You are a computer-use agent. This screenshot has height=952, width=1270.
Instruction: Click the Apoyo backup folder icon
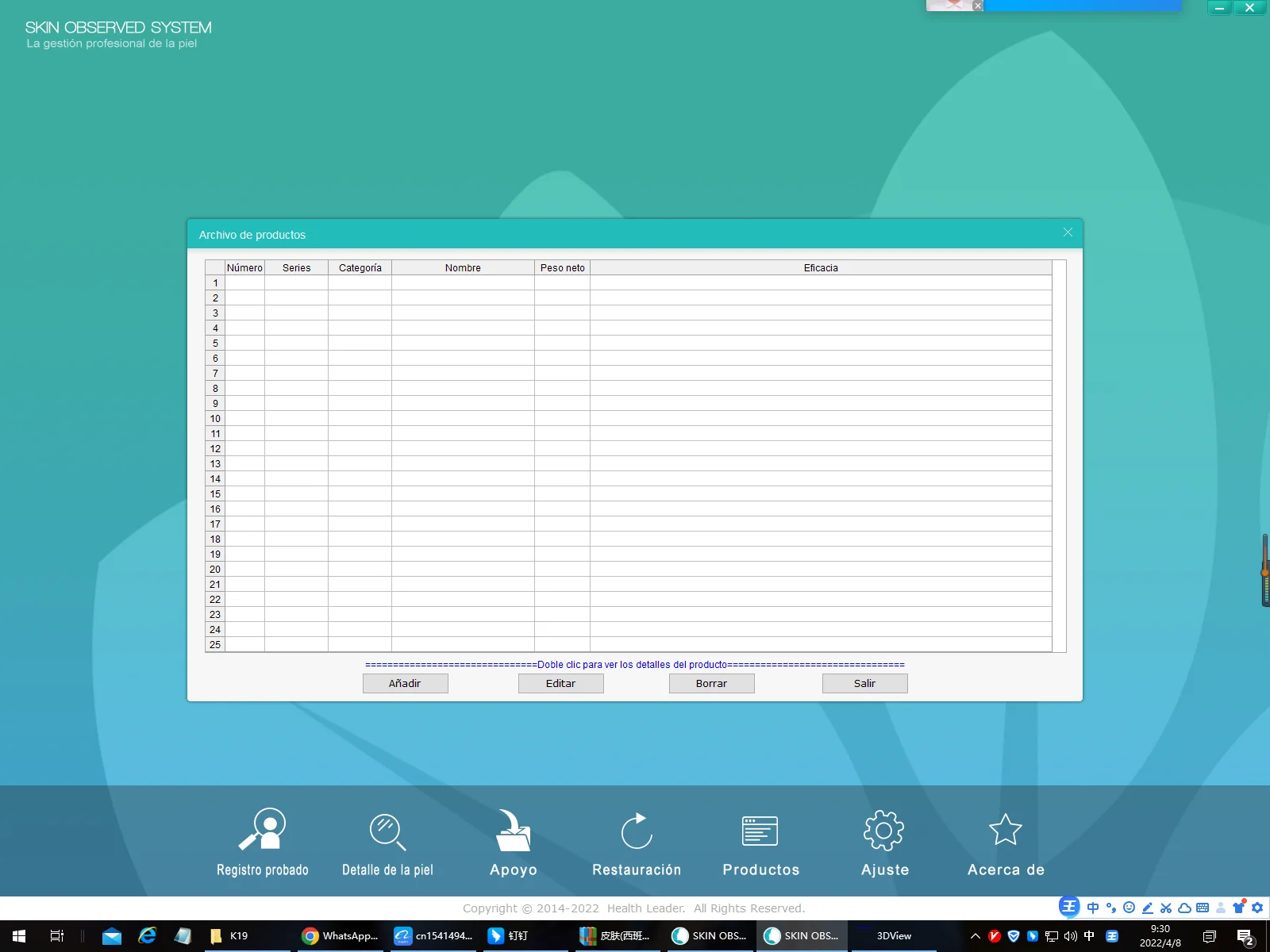pyautogui.click(x=513, y=831)
